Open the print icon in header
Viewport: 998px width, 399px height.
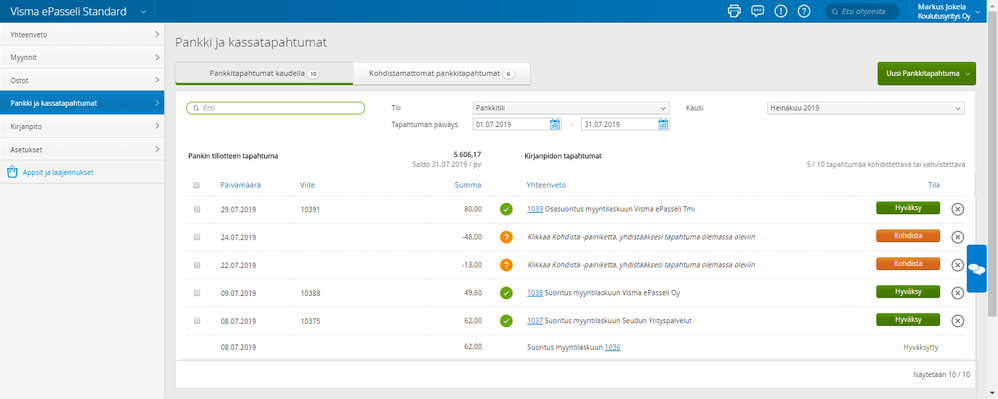pos(734,11)
